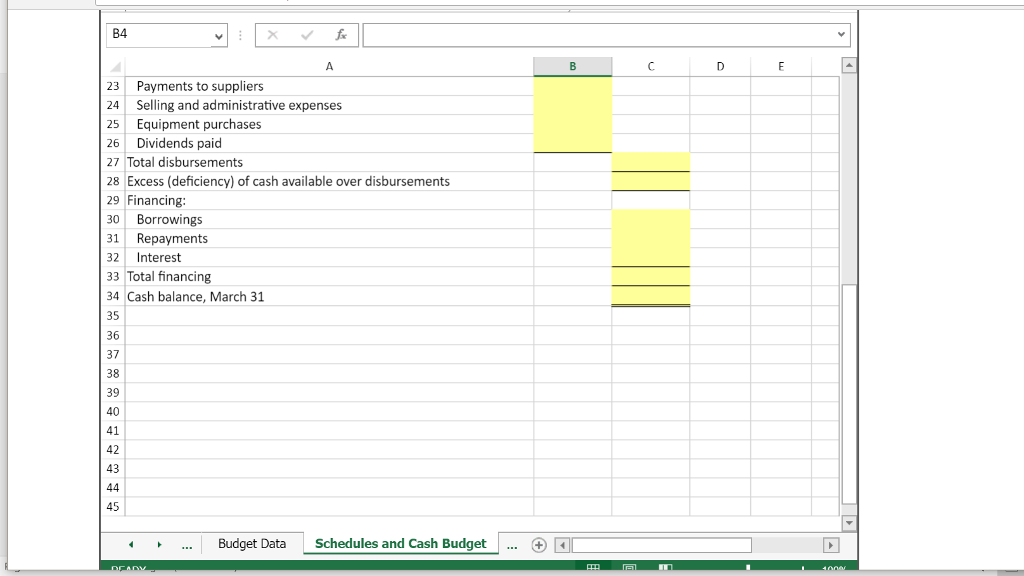
Task: Select row 34 by clicking its row header
Action: (x=112, y=296)
